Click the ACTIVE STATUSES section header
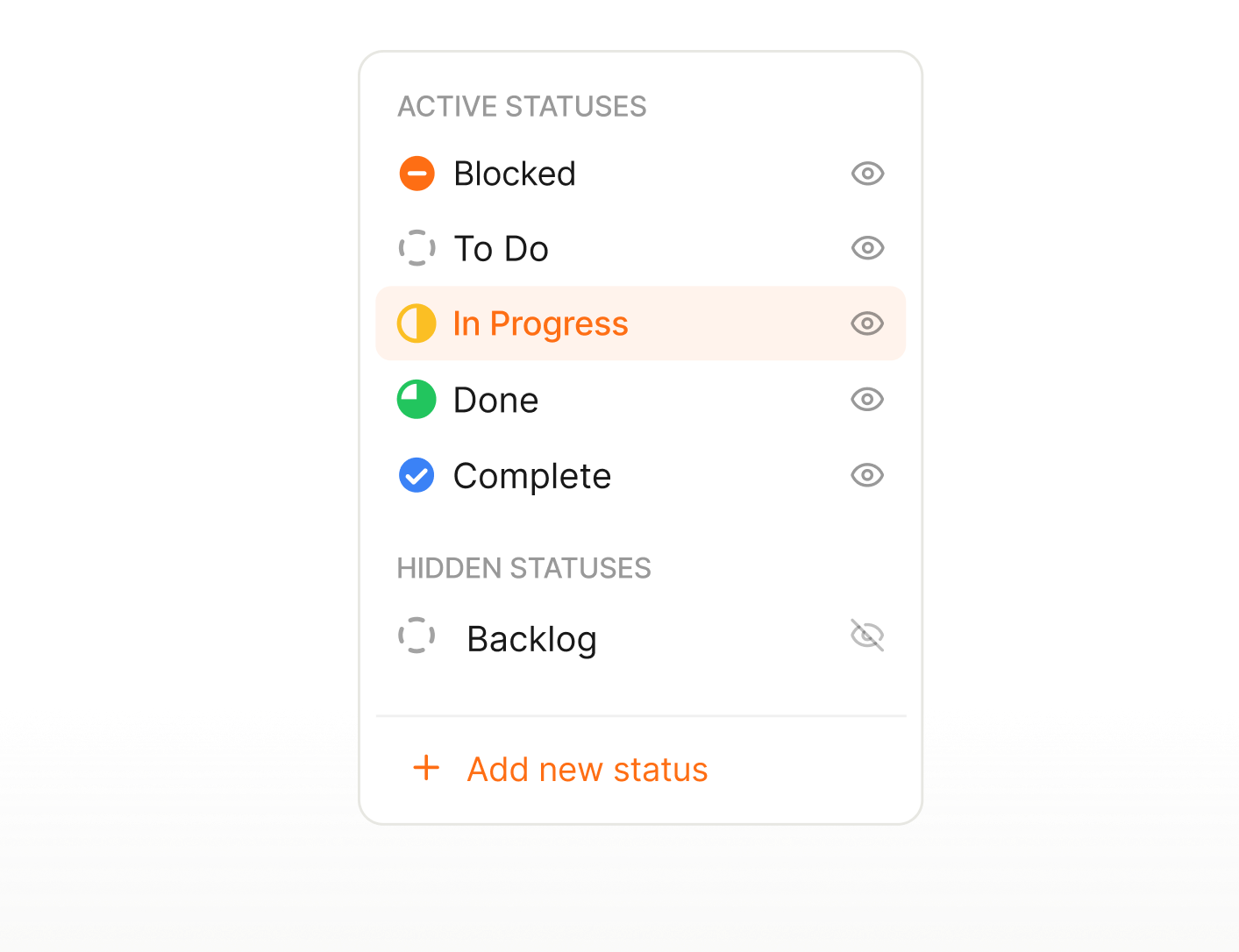Viewport: 1239px width, 952px height. click(523, 106)
